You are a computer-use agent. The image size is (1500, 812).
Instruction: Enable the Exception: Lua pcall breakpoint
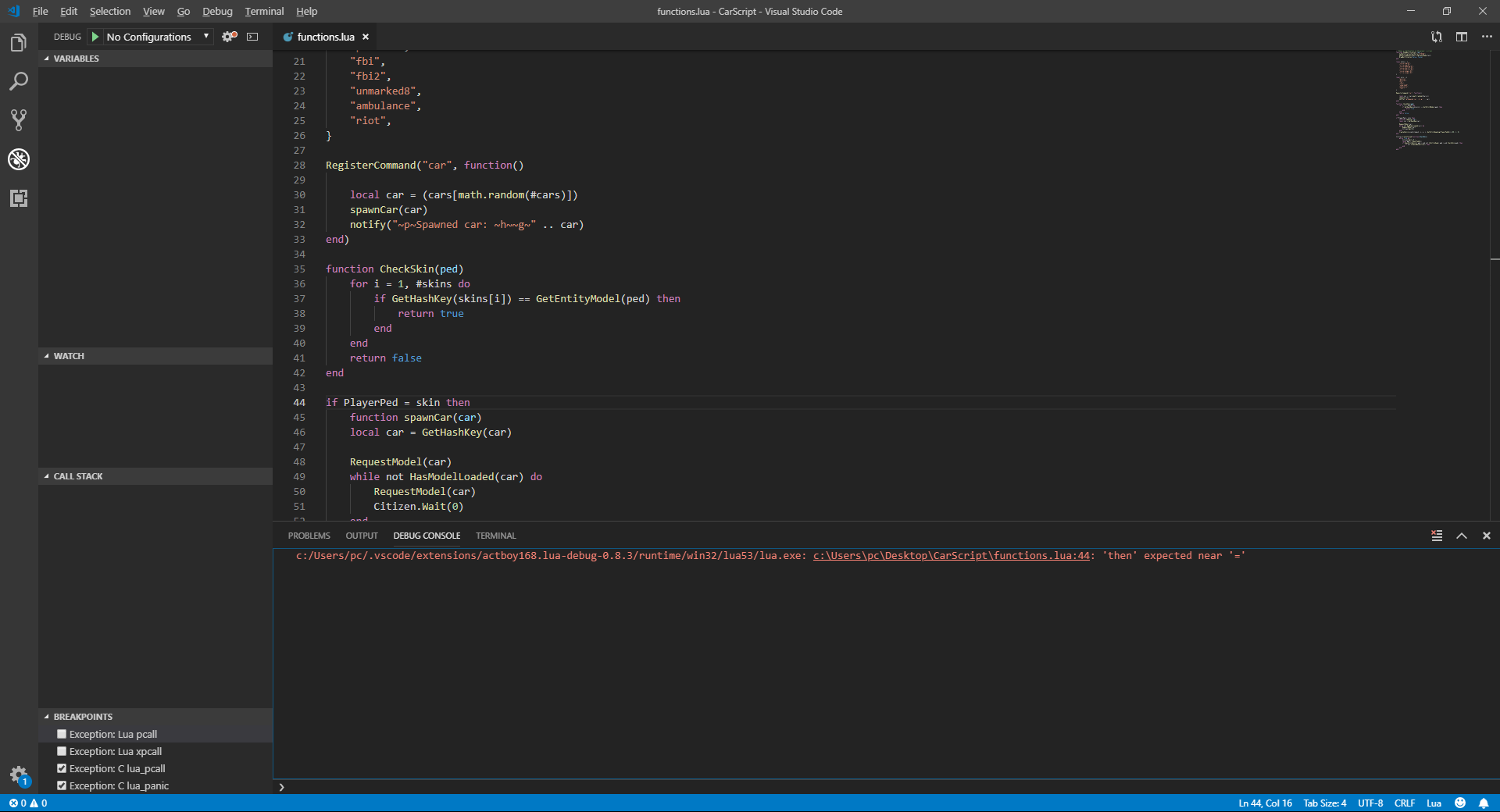pyautogui.click(x=62, y=734)
